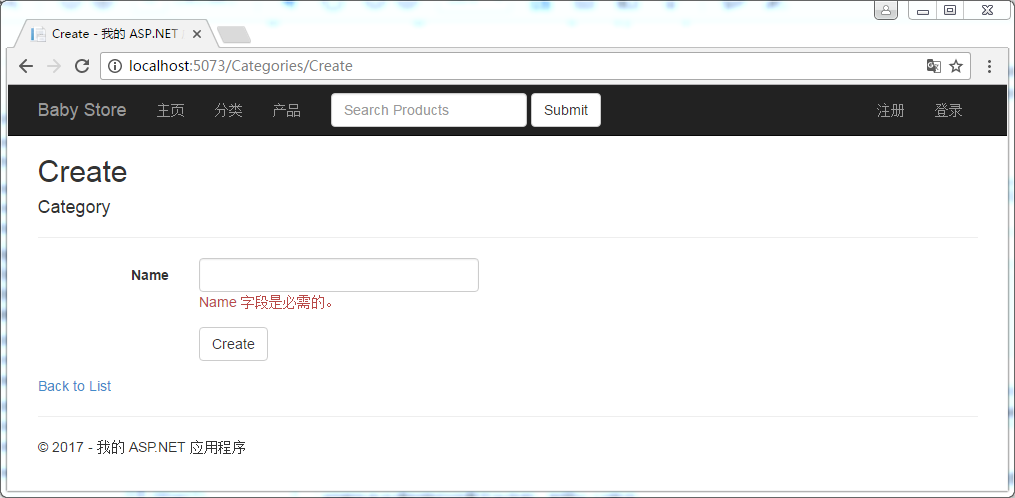The height and width of the screenshot is (498, 1015).
Task: Minimize the browser window
Action: pos(923,10)
